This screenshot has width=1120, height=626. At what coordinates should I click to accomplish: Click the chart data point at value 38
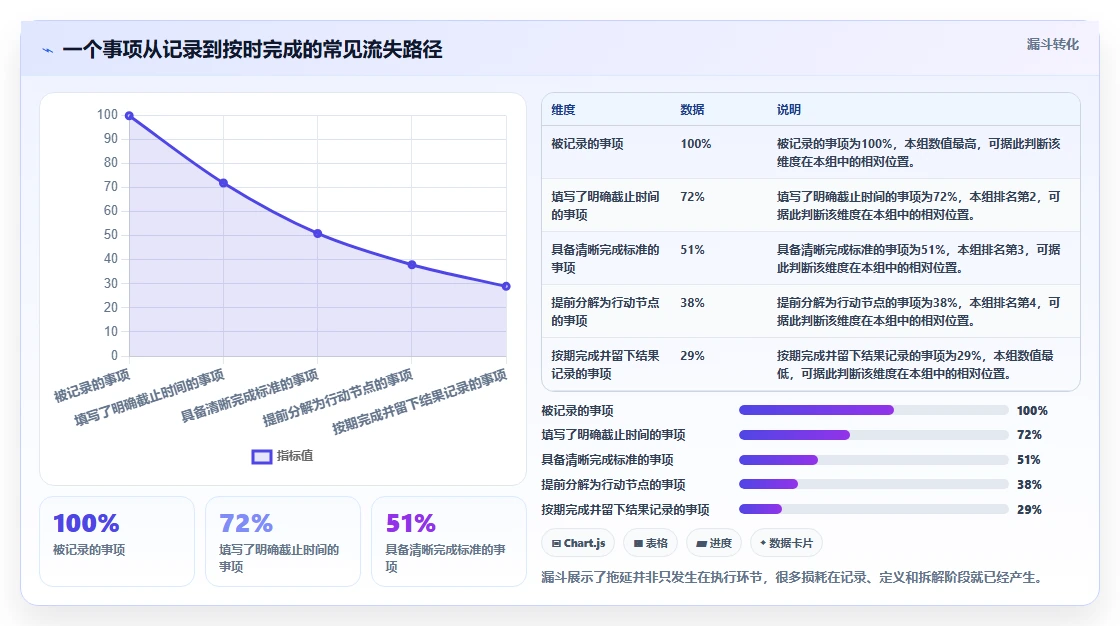click(x=412, y=265)
